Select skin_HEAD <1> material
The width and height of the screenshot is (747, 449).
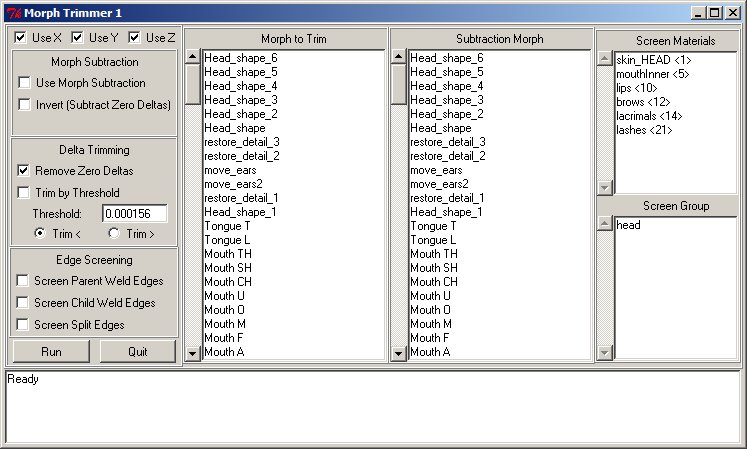coord(653,60)
